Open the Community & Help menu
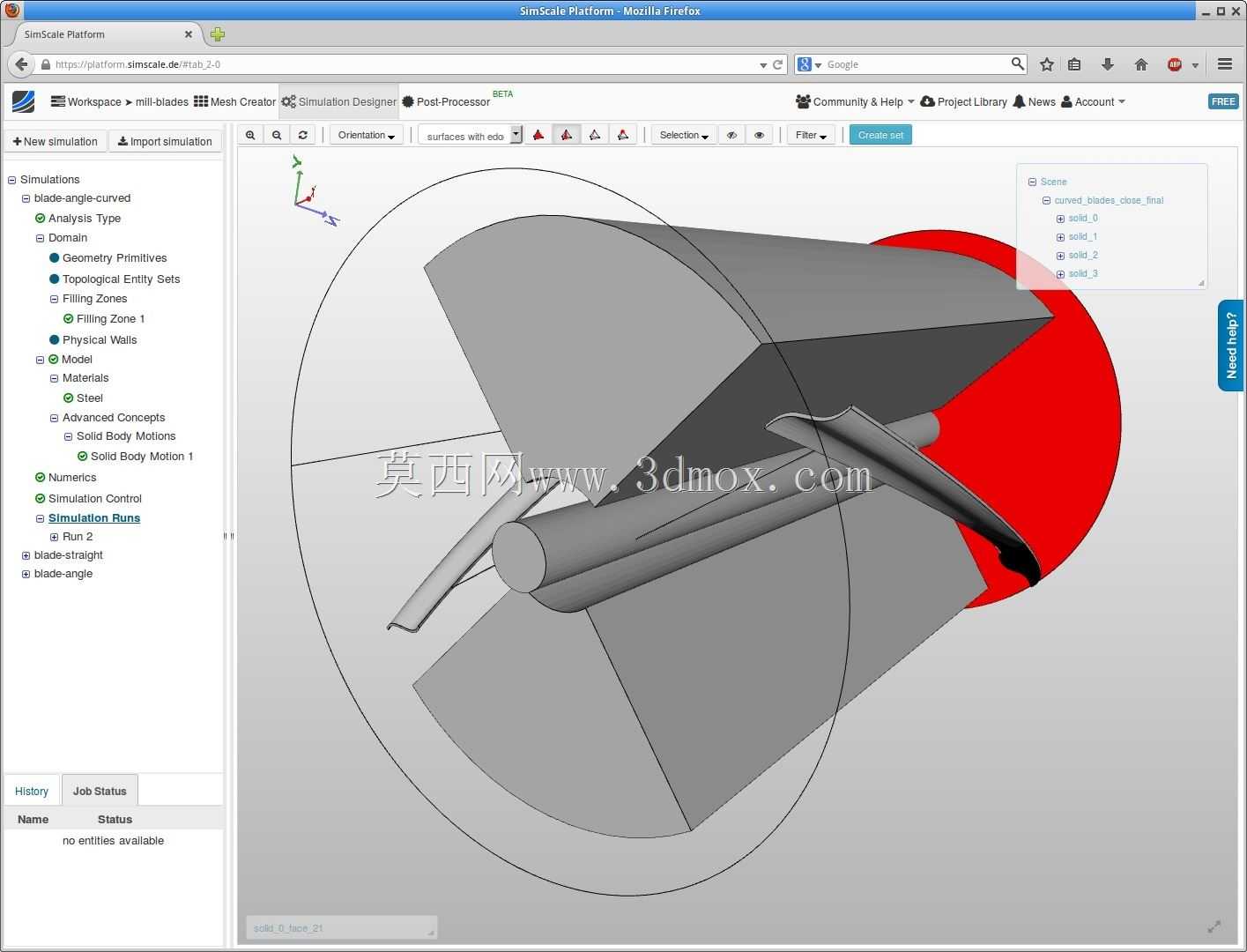 click(x=855, y=101)
